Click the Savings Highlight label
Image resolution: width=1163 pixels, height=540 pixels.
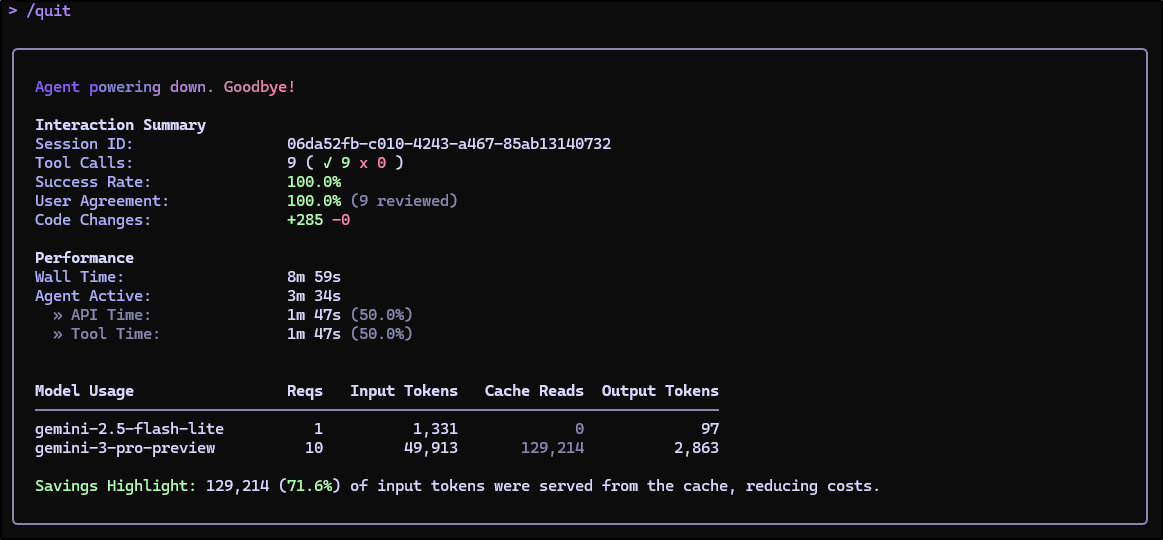(116, 487)
